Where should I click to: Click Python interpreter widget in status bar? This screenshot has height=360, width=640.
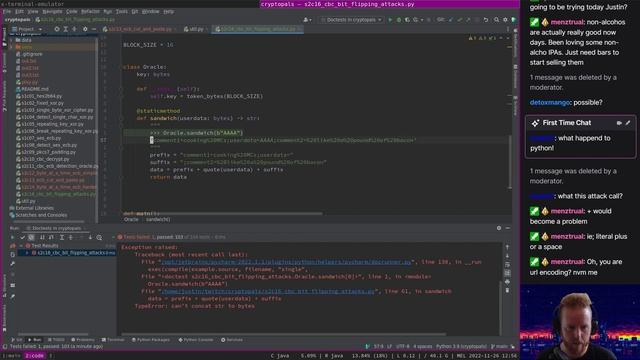tap(461, 347)
